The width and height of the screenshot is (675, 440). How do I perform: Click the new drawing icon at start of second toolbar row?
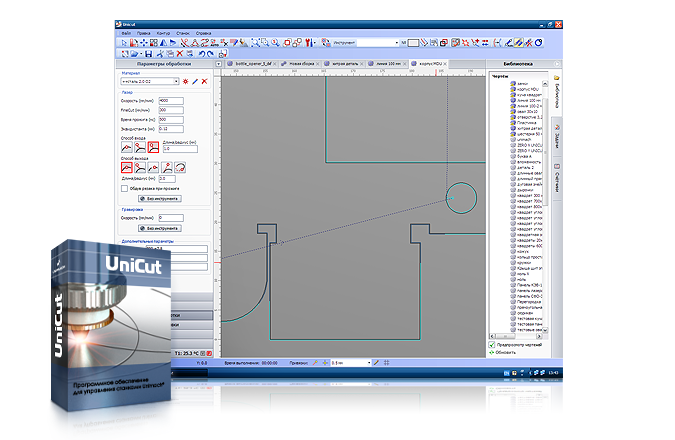124,54
